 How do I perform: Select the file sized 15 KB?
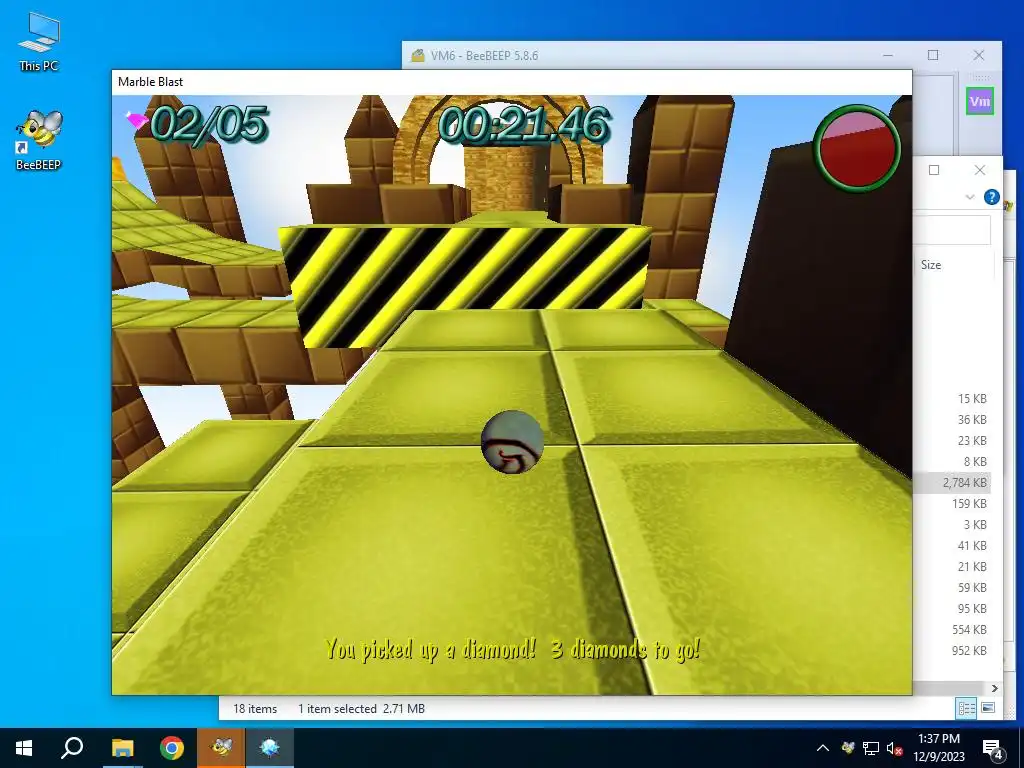click(972, 398)
